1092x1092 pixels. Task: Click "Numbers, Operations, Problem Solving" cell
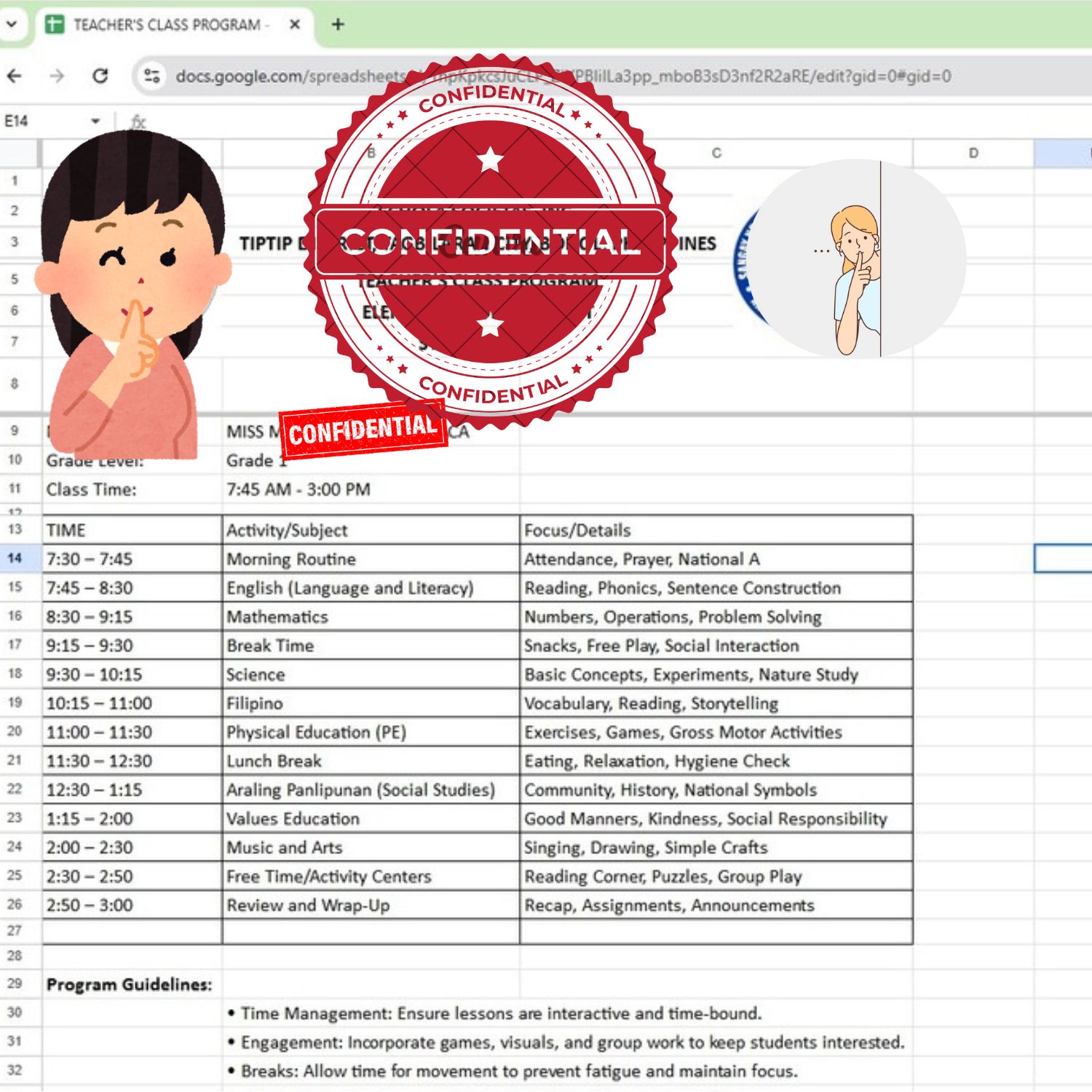pos(716,617)
